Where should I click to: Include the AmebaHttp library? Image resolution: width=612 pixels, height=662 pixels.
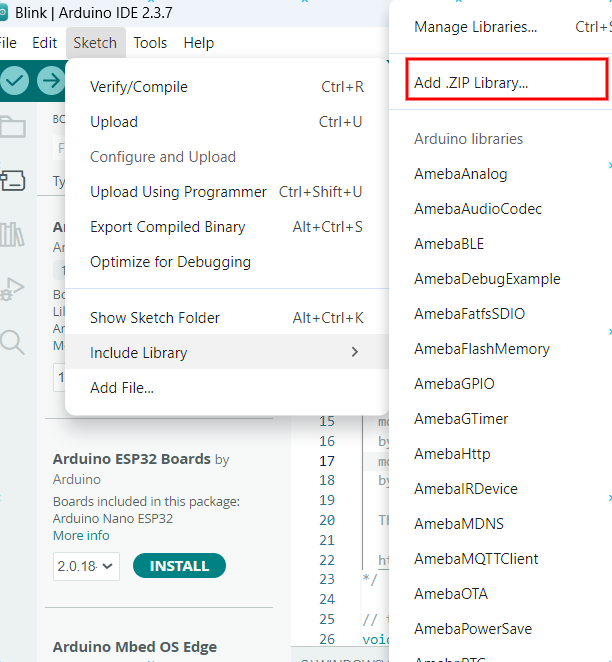[x=501, y=454]
